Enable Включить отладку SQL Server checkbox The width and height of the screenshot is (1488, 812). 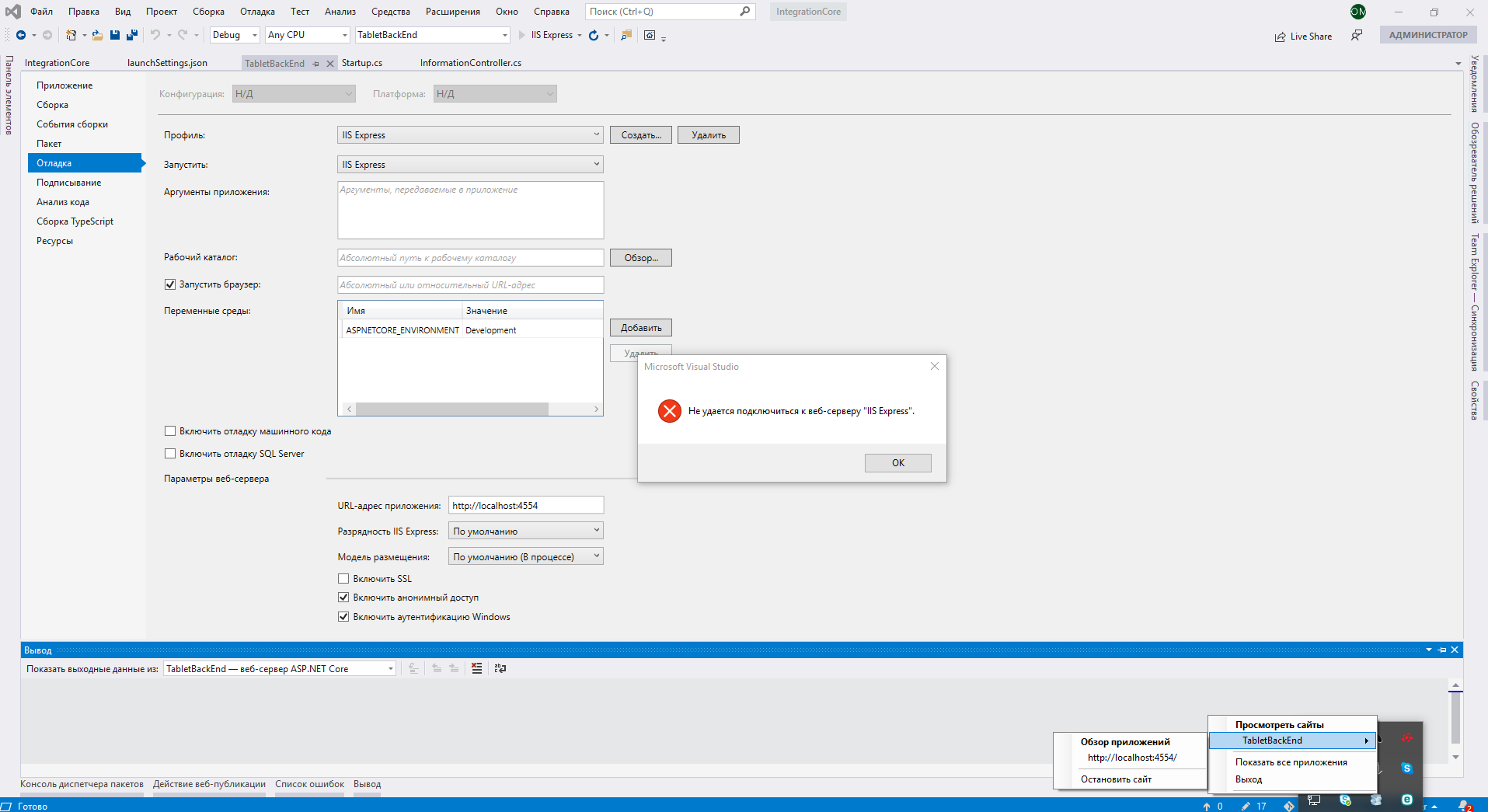point(170,454)
